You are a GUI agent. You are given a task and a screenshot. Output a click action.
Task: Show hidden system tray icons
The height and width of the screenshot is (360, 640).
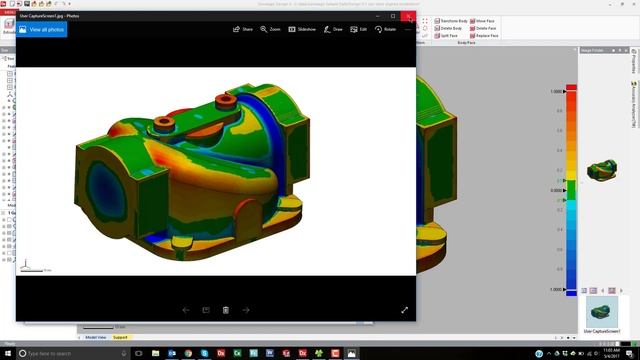[549, 353]
